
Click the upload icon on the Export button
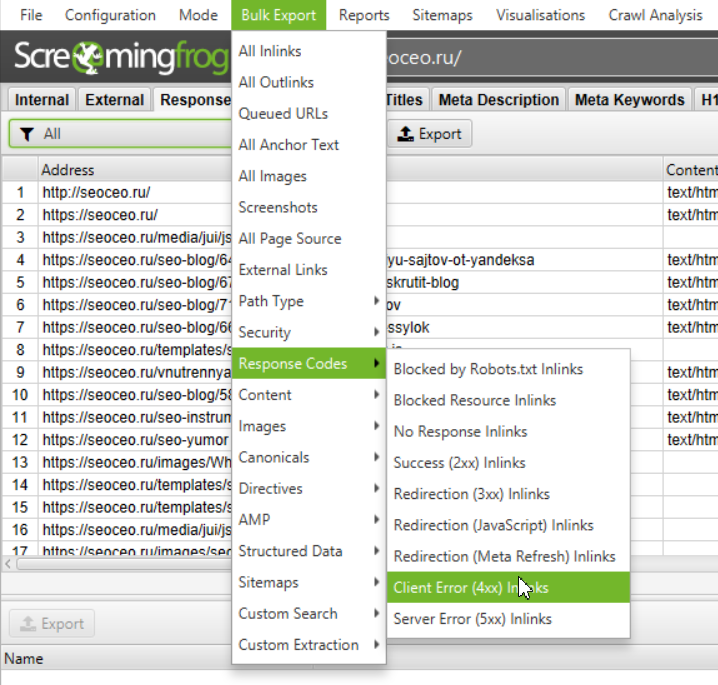tap(405, 134)
